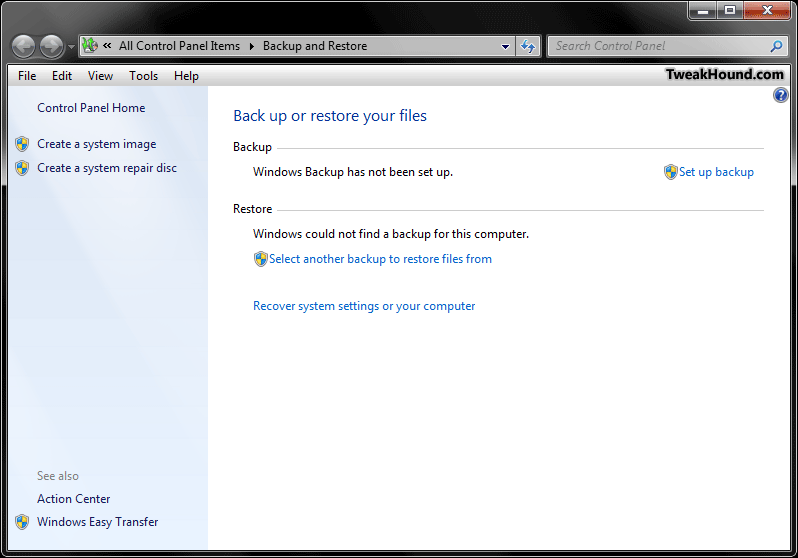The image size is (798, 558).
Task: Expand breadcrumb arrow after All Control Panel Items
Action: (x=251, y=46)
